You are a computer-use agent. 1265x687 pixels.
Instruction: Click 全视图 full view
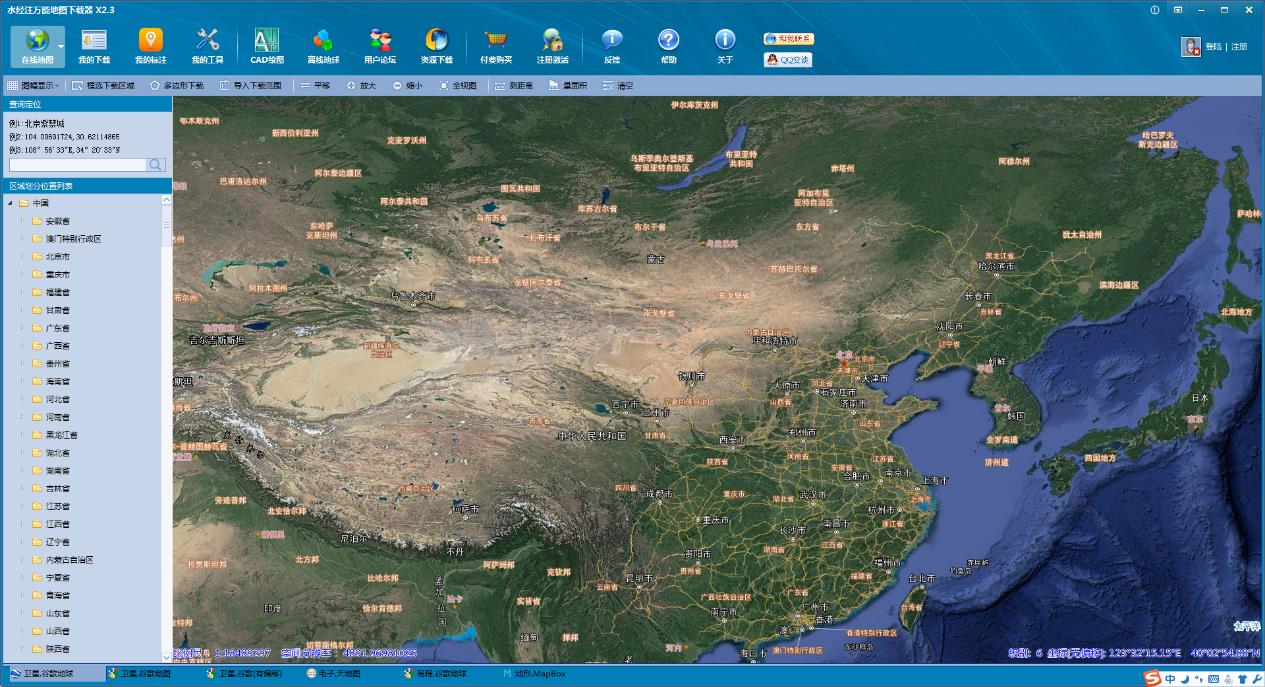point(457,86)
